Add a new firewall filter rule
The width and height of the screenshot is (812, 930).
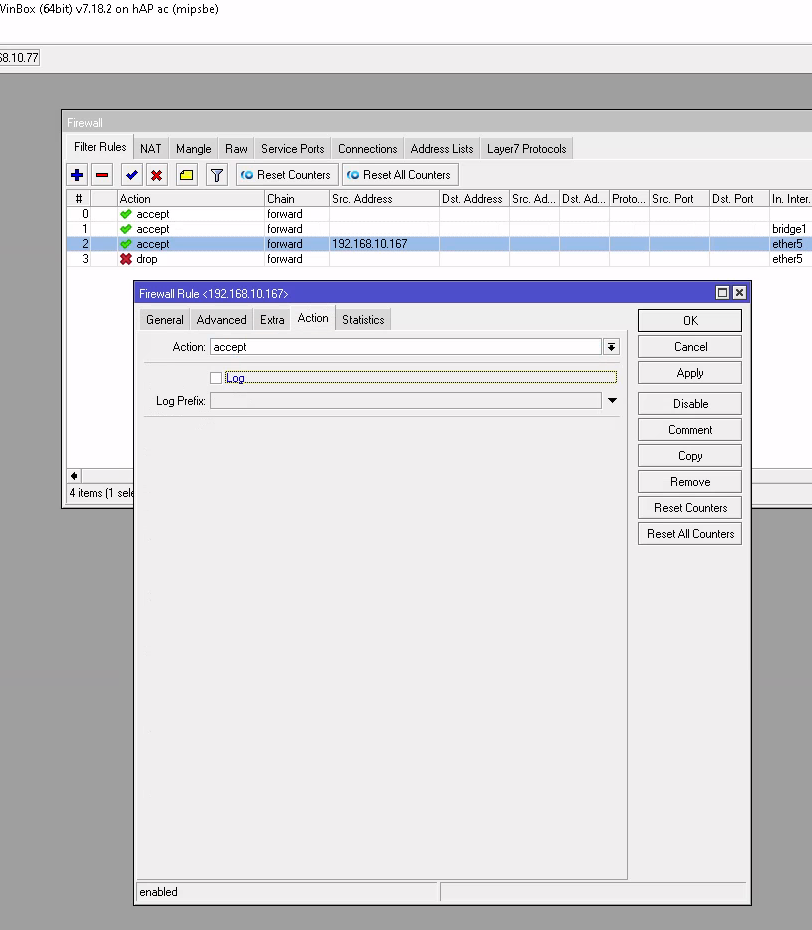tap(77, 175)
